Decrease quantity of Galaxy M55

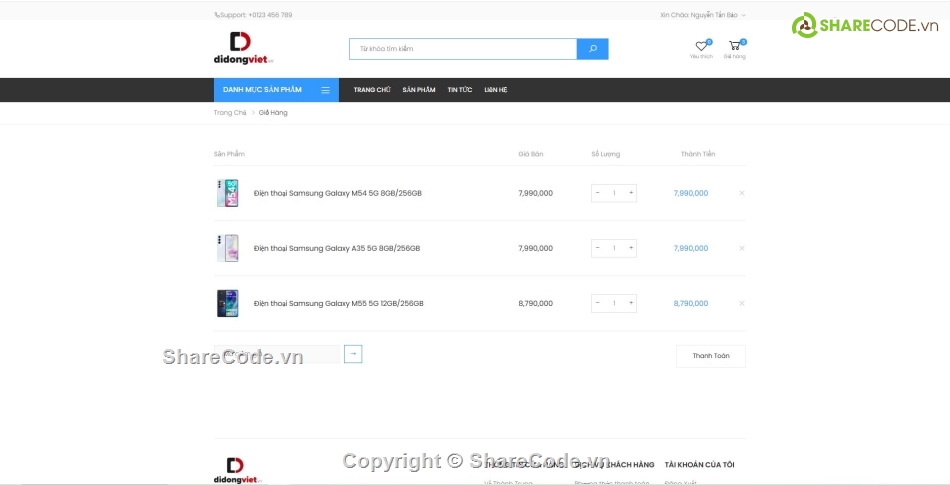[597, 303]
